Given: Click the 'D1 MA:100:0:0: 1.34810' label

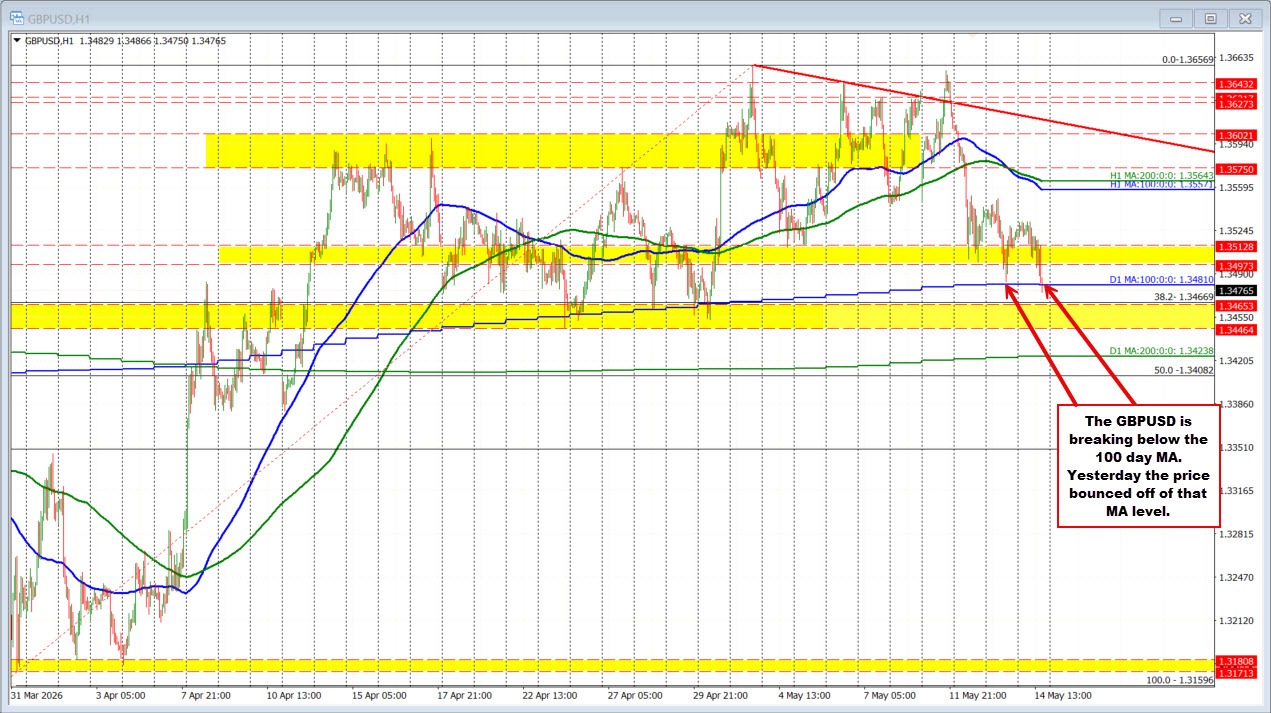Looking at the screenshot, I should click(x=1162, y=281).
